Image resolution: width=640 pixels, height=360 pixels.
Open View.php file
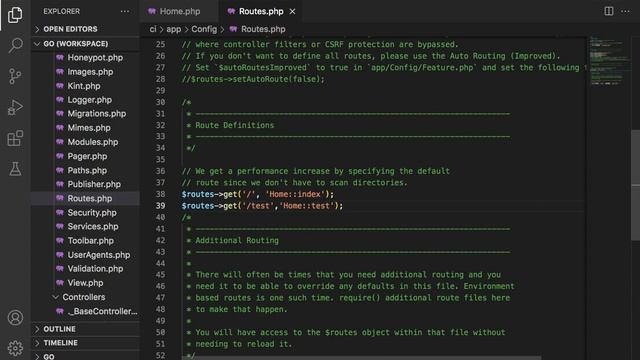tap(85, 283)
